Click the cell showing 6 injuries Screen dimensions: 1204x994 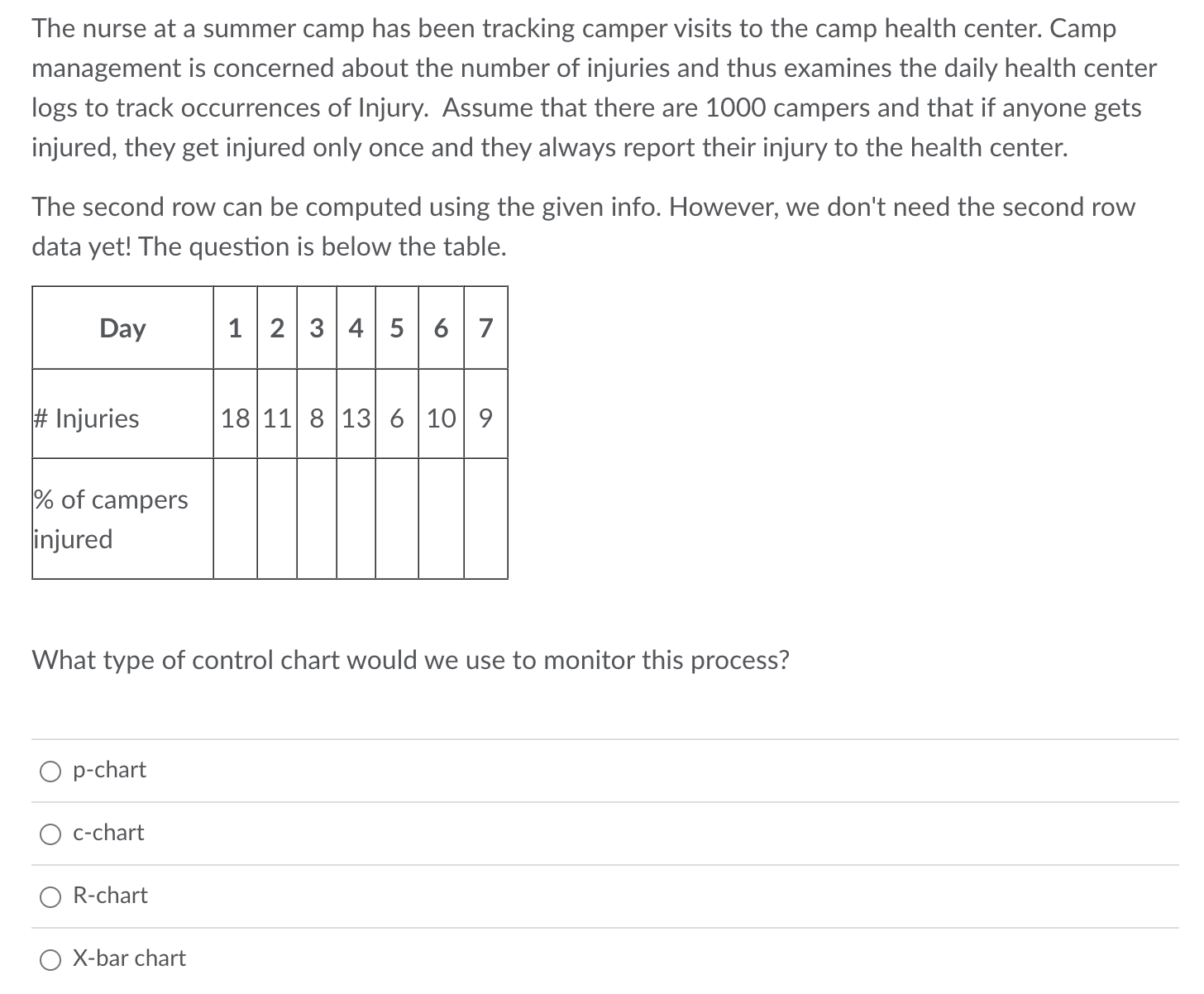point(397,418)
